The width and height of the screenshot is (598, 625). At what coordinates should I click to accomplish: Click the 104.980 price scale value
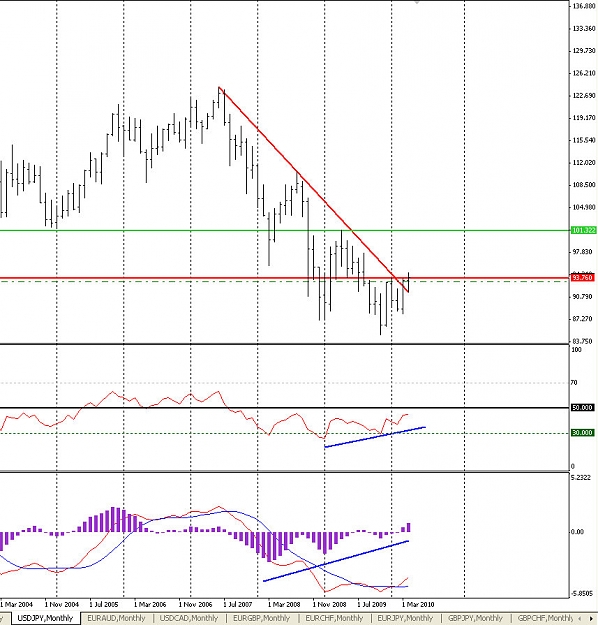(584, 207)
